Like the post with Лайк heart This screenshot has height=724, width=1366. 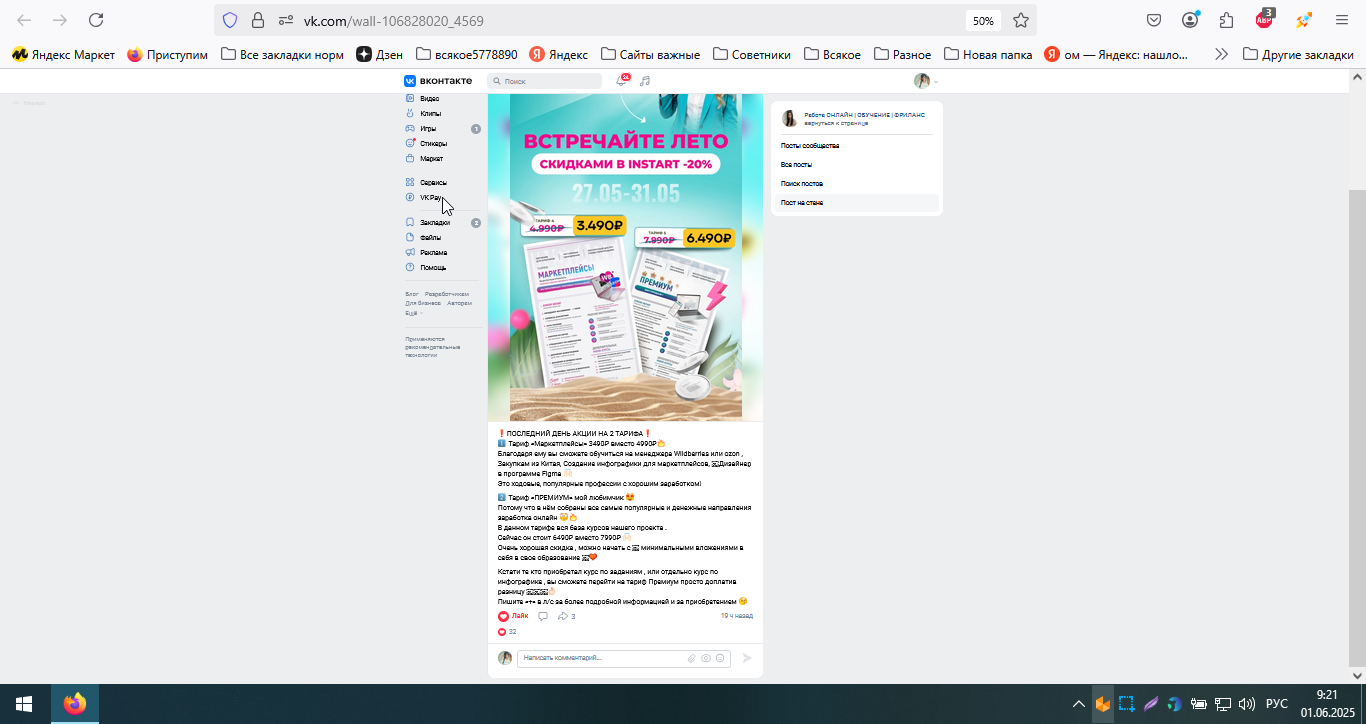click(x=513, y=617)
